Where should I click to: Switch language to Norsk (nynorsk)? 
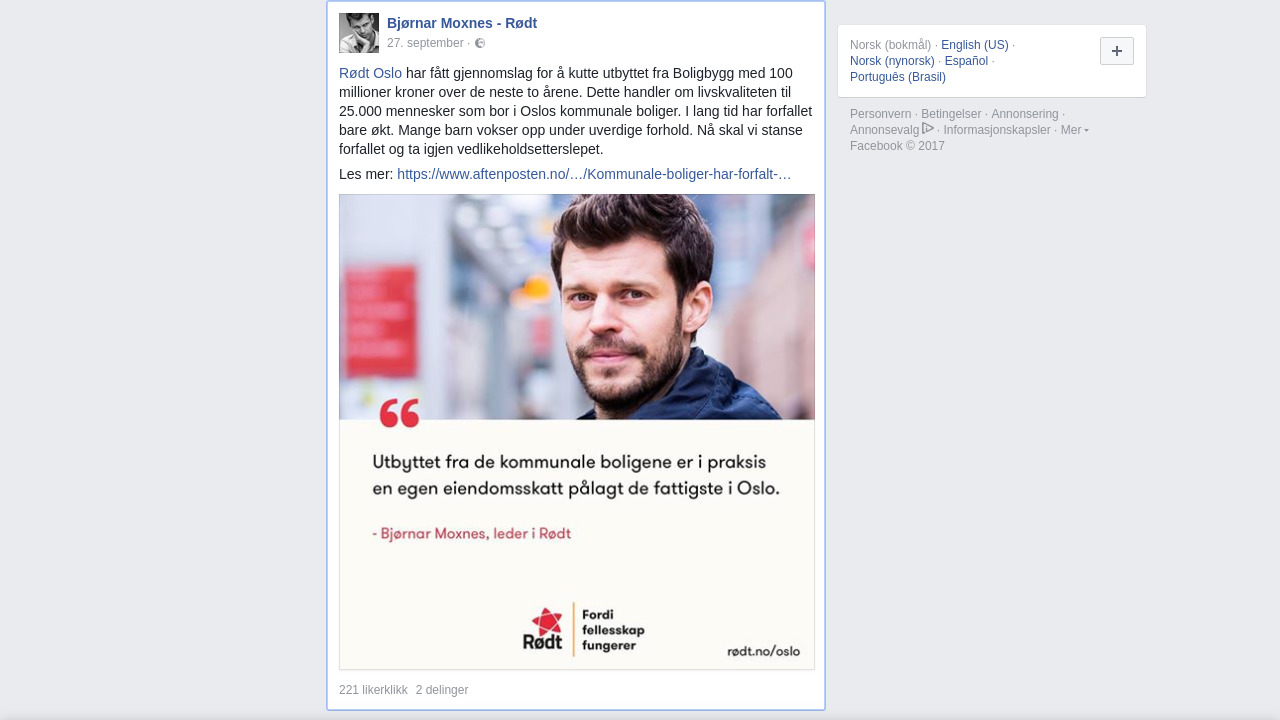892,61
